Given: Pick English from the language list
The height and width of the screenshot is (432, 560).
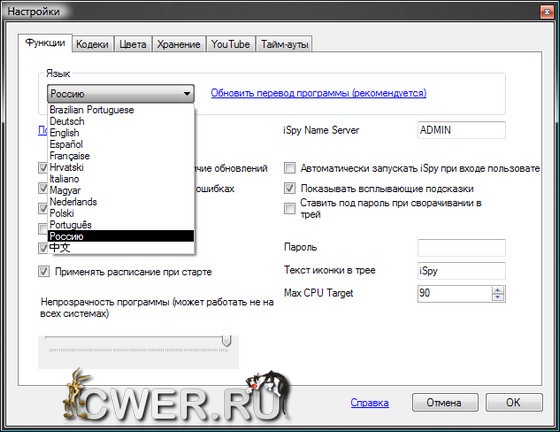Looking at the screenshot, I should pos(121,132).
